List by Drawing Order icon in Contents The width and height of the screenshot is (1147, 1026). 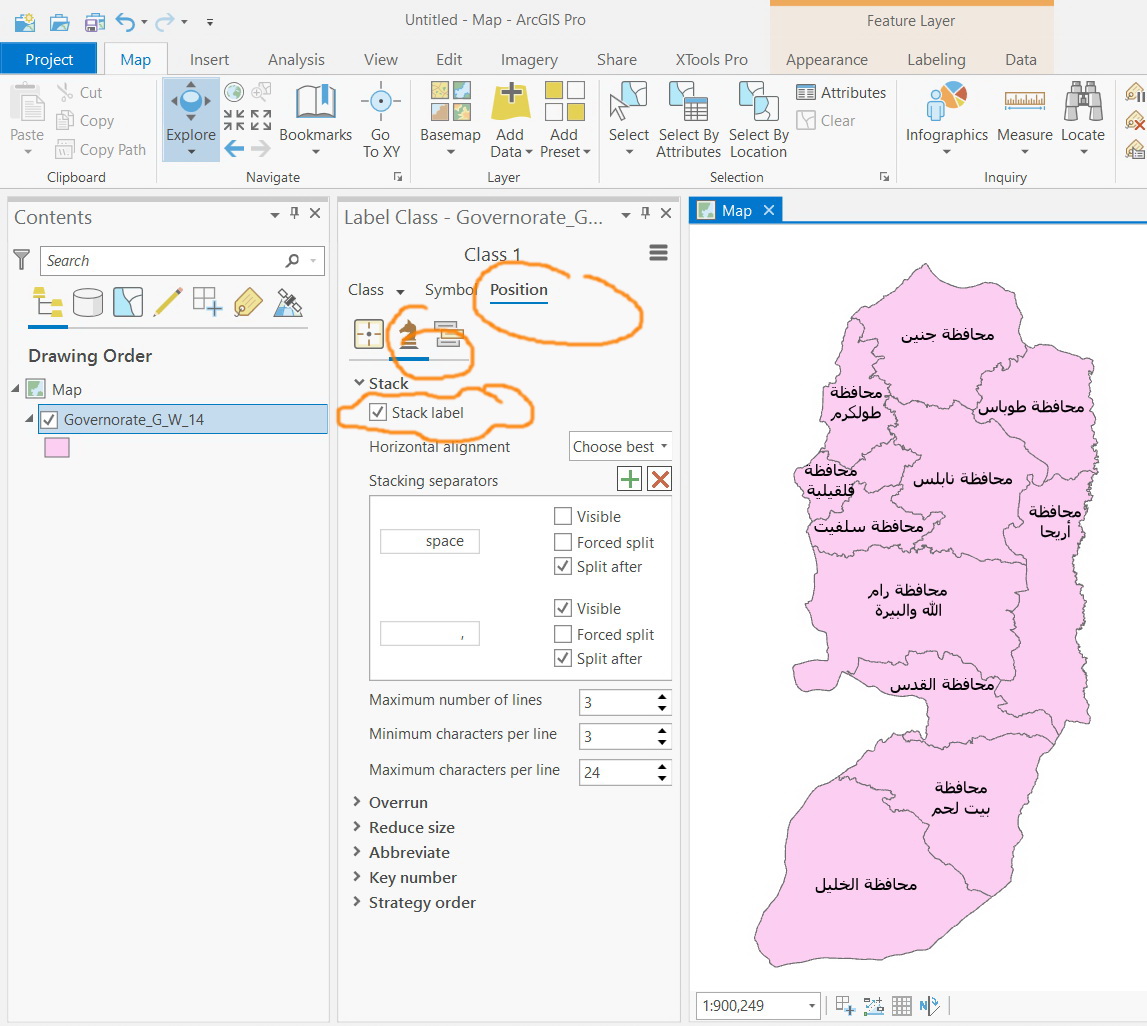(48, 302)
